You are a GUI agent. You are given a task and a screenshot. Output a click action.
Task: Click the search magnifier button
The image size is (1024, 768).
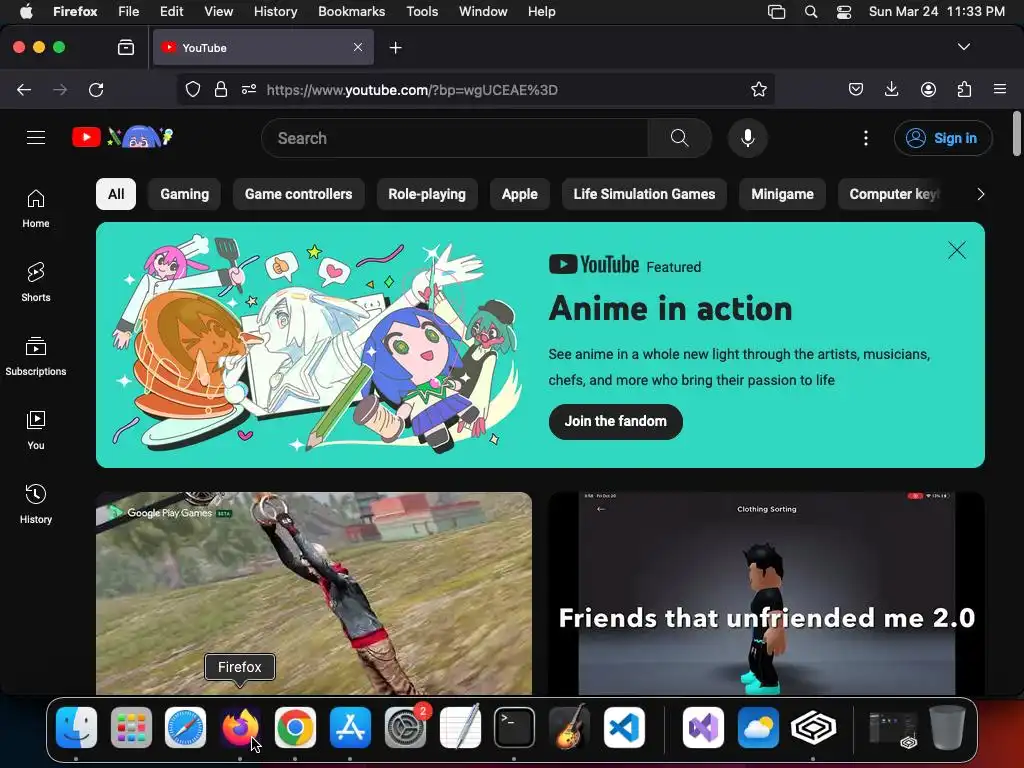(x=679, y=138)
